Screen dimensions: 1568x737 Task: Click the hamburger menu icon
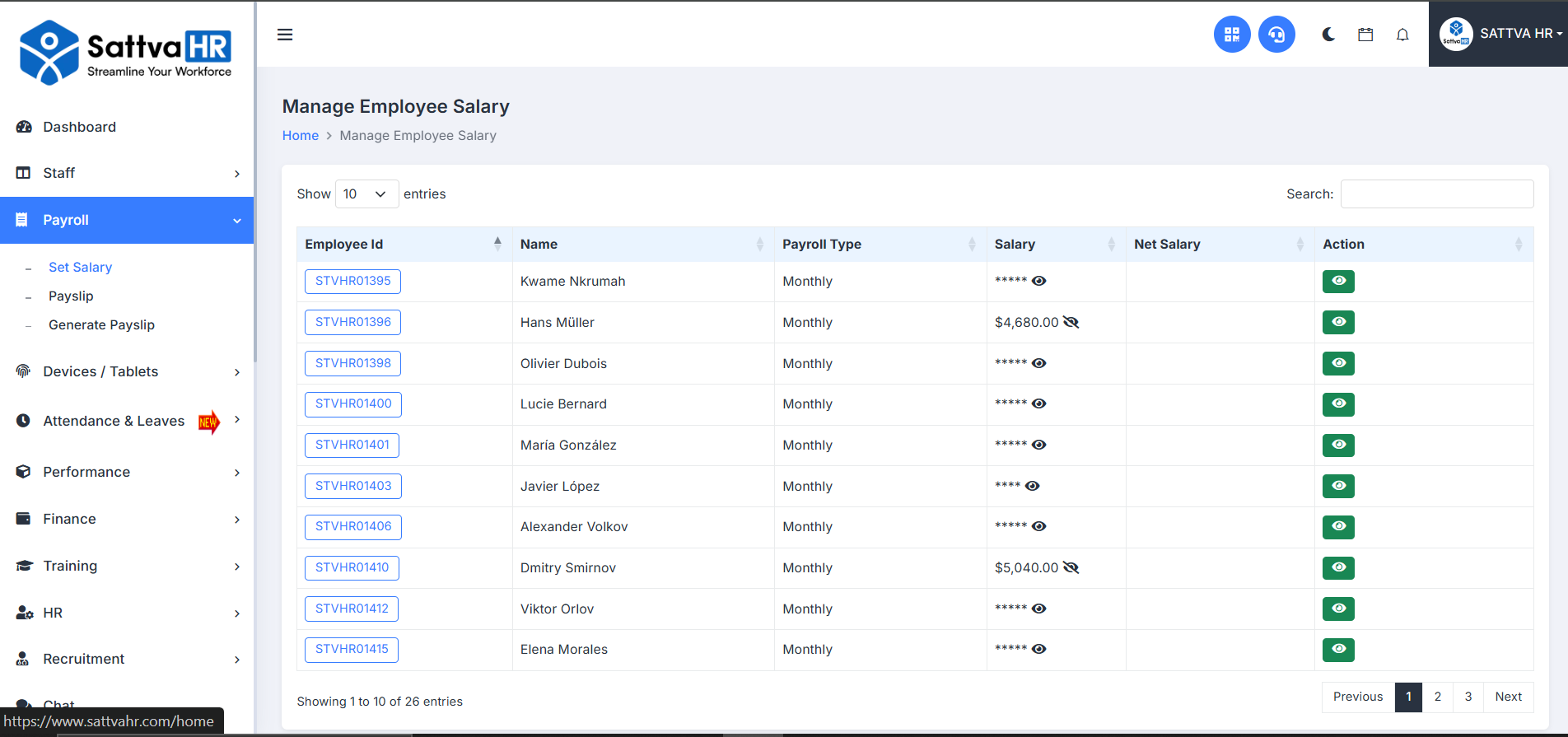(x=285, y=35)
